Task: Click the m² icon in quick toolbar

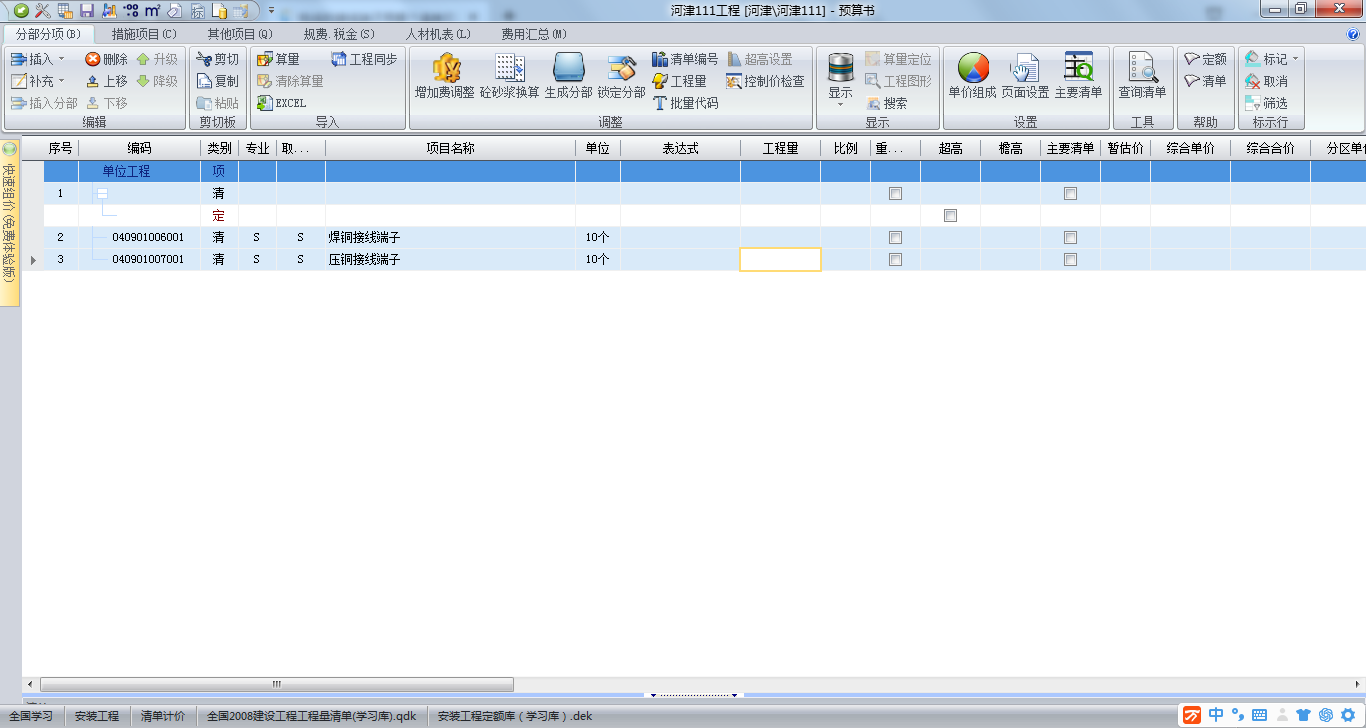Action: click(152, 10)
